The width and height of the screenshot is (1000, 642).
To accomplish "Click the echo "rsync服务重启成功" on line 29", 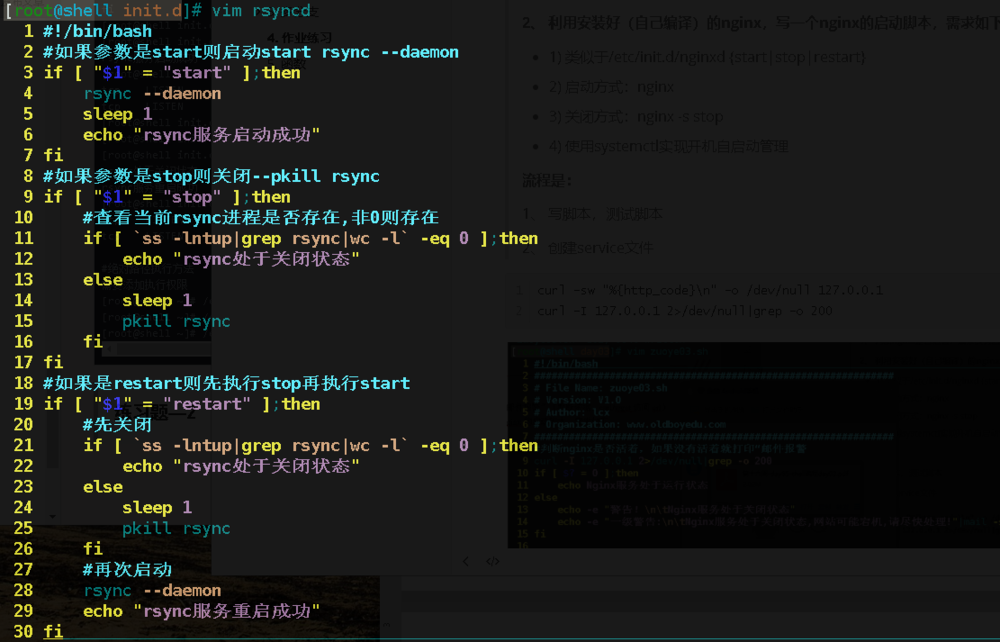I will pyautogui.click(x=201, y=611).
